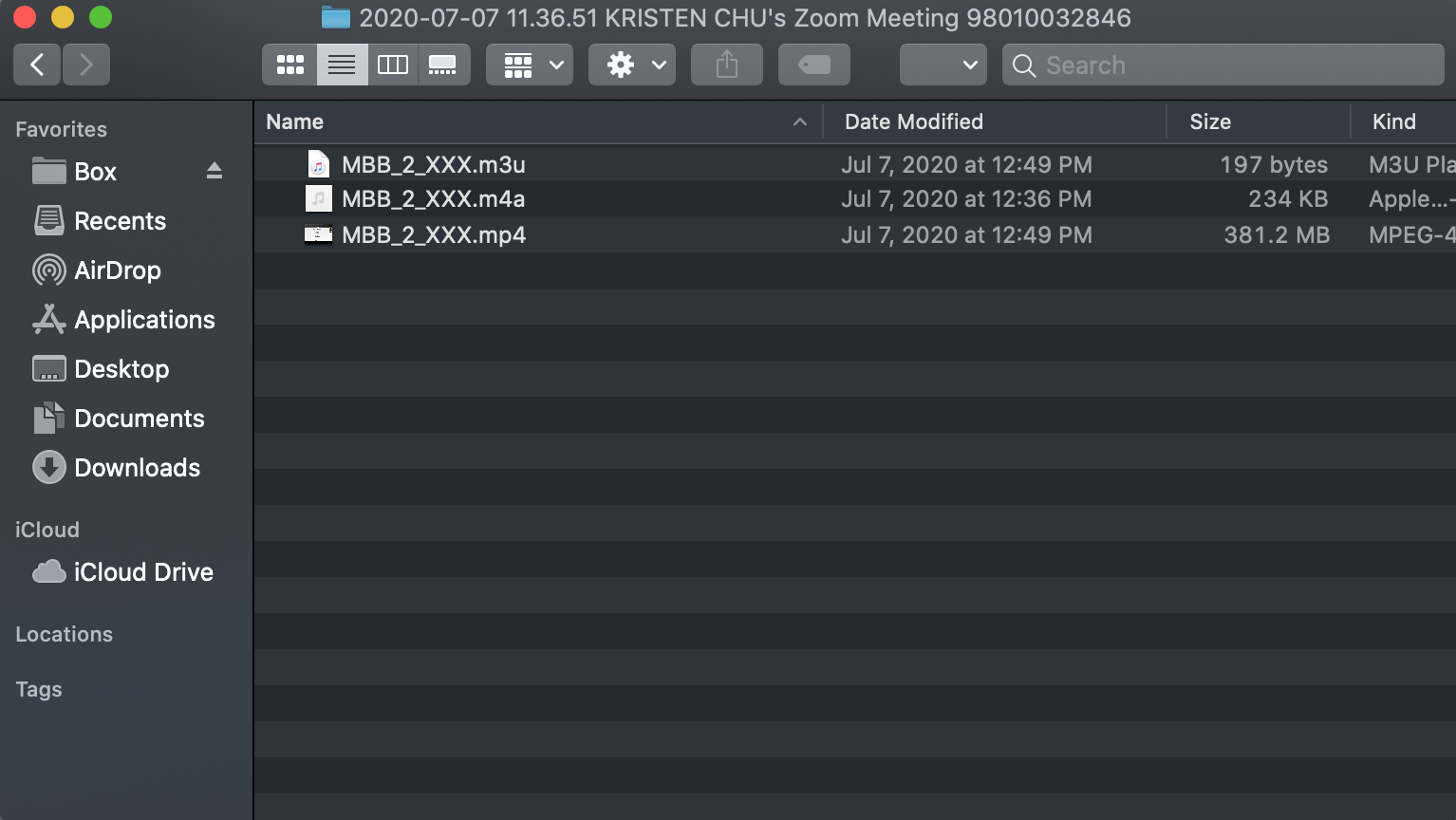Viewport: 1456px width, 820px height.
Task: Switch to column view
Action: (x=393, y=65)
